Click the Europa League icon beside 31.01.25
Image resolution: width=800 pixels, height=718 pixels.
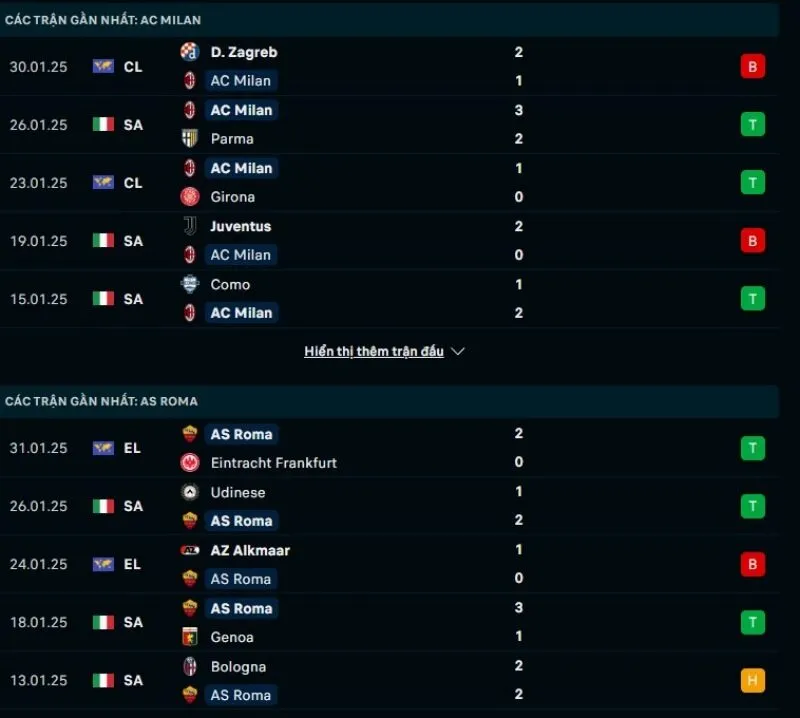click(103, 448)
